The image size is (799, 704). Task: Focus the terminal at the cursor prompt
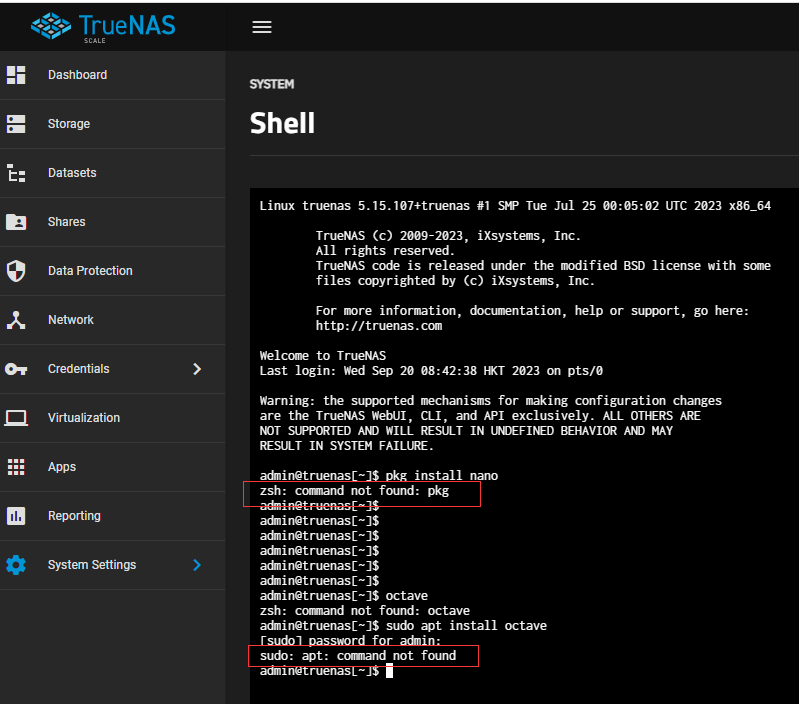pyautogui.click(x=389, y=671)
